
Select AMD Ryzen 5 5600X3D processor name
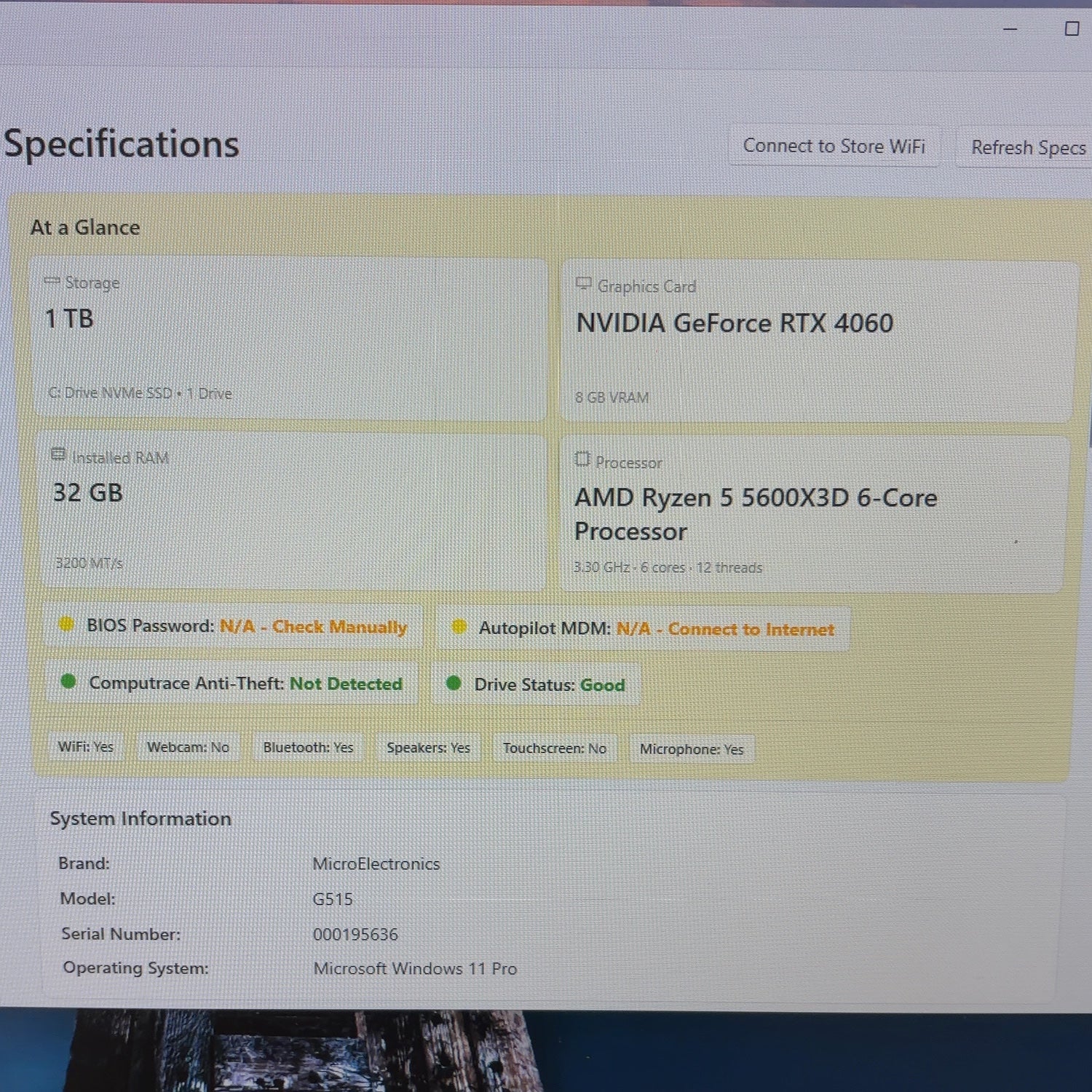coord(756,514)
